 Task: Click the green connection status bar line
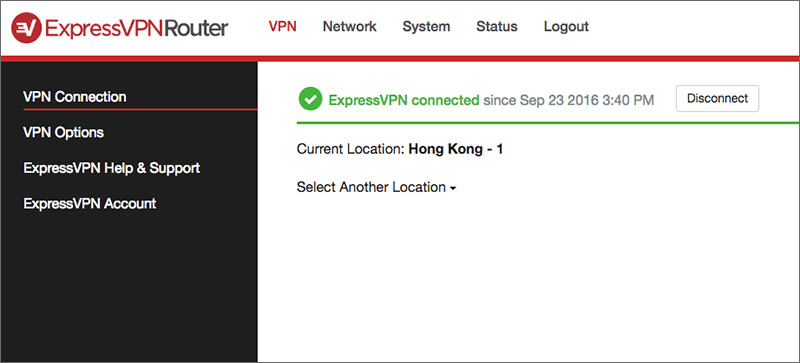(x=548, y=123)
